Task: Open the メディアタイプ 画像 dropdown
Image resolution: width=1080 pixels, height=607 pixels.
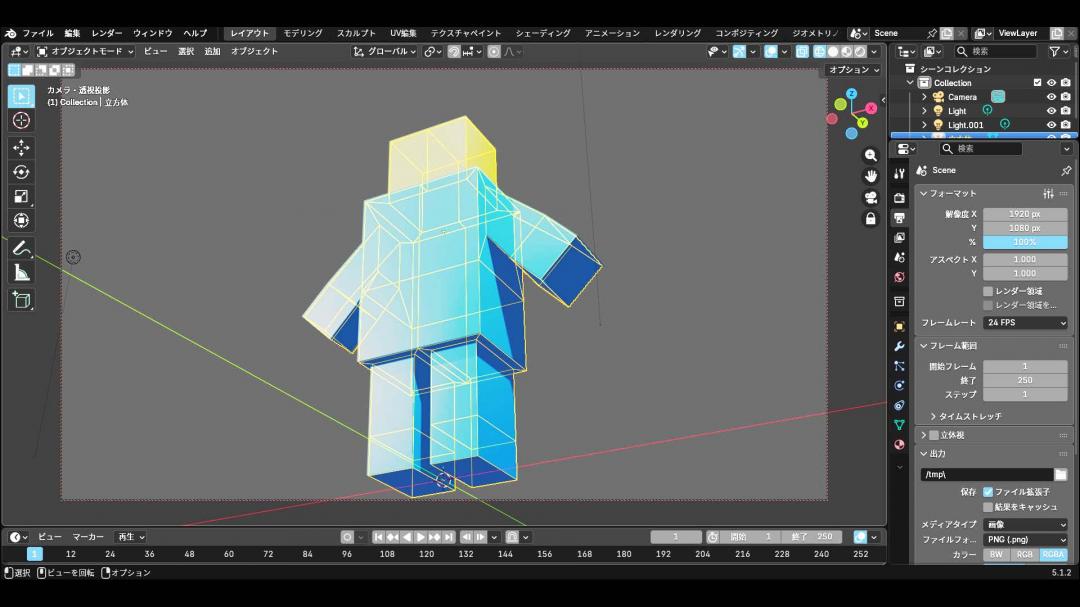Action: (x=1025, y=524)
